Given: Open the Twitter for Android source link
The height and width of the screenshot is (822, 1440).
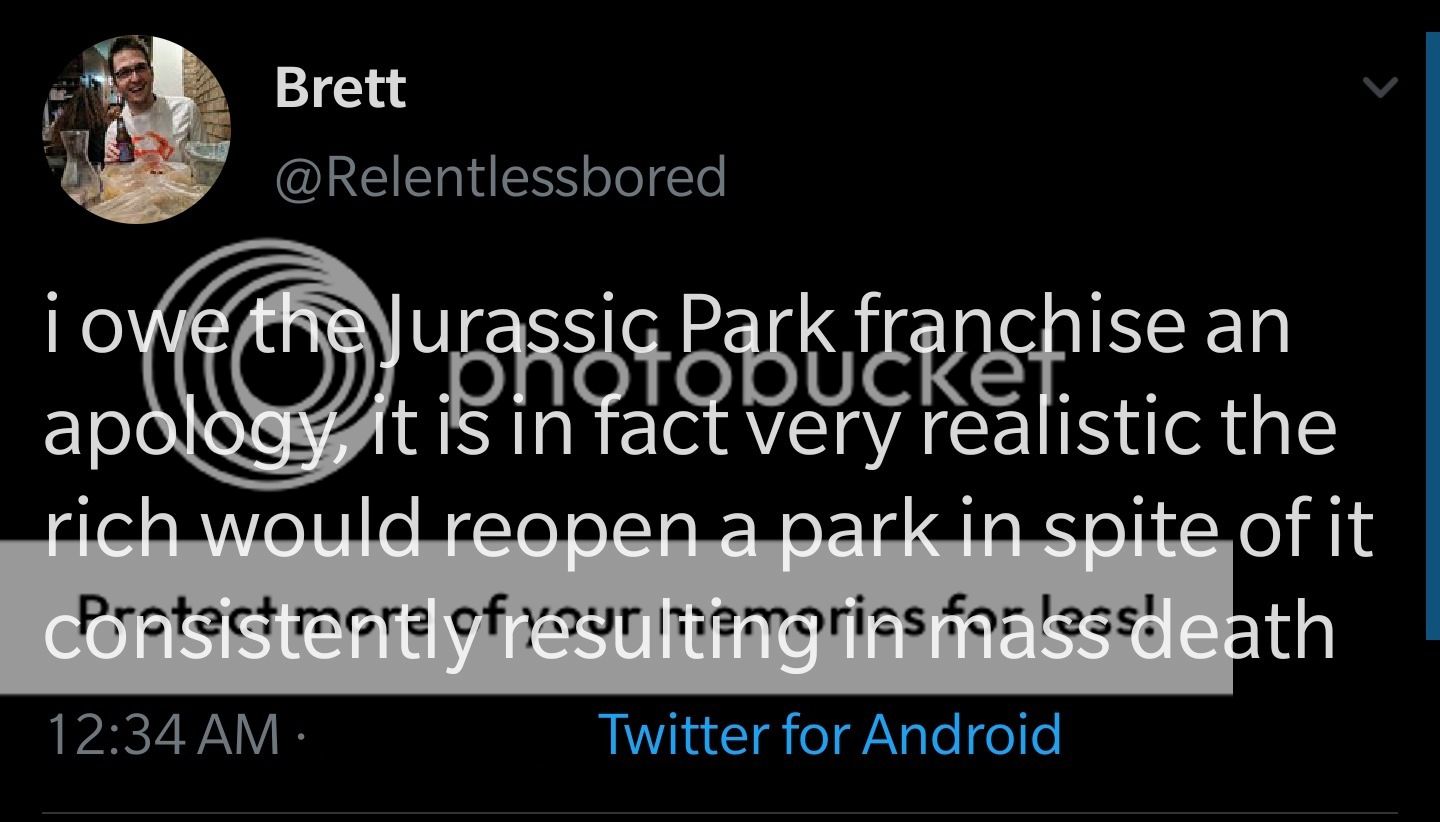Looking at the screenshot, I should point(829,734).
